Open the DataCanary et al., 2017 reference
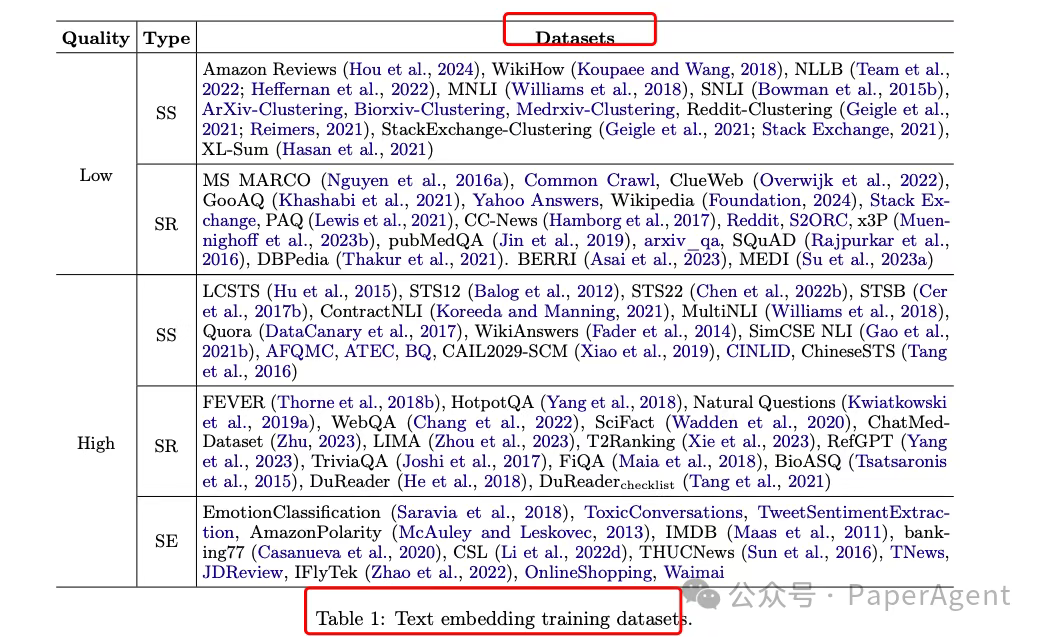This screenshot has width=1044, height=637. pyautogui.click(x=360, y=331)
